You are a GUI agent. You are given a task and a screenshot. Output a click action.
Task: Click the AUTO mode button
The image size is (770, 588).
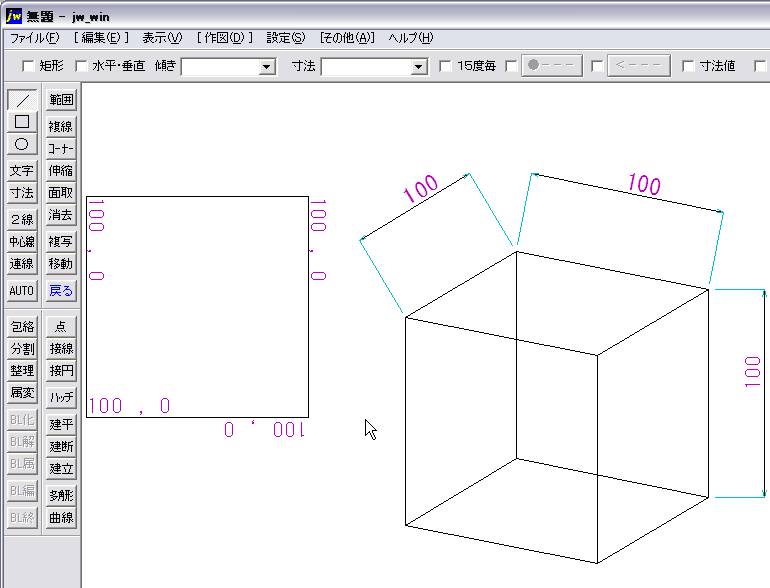tap(22, 290)
